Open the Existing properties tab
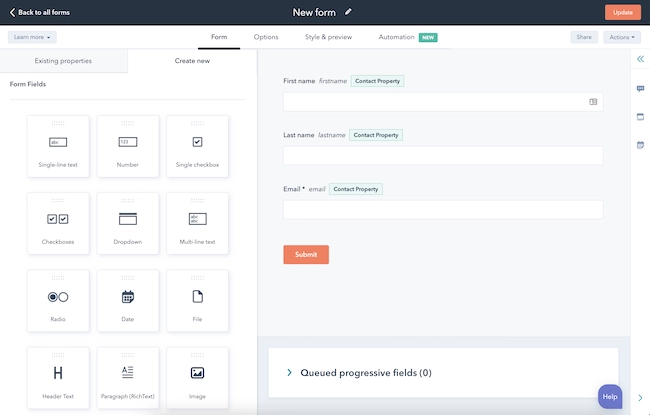Viewport: 650px width, 415px height. pos(64,61)
